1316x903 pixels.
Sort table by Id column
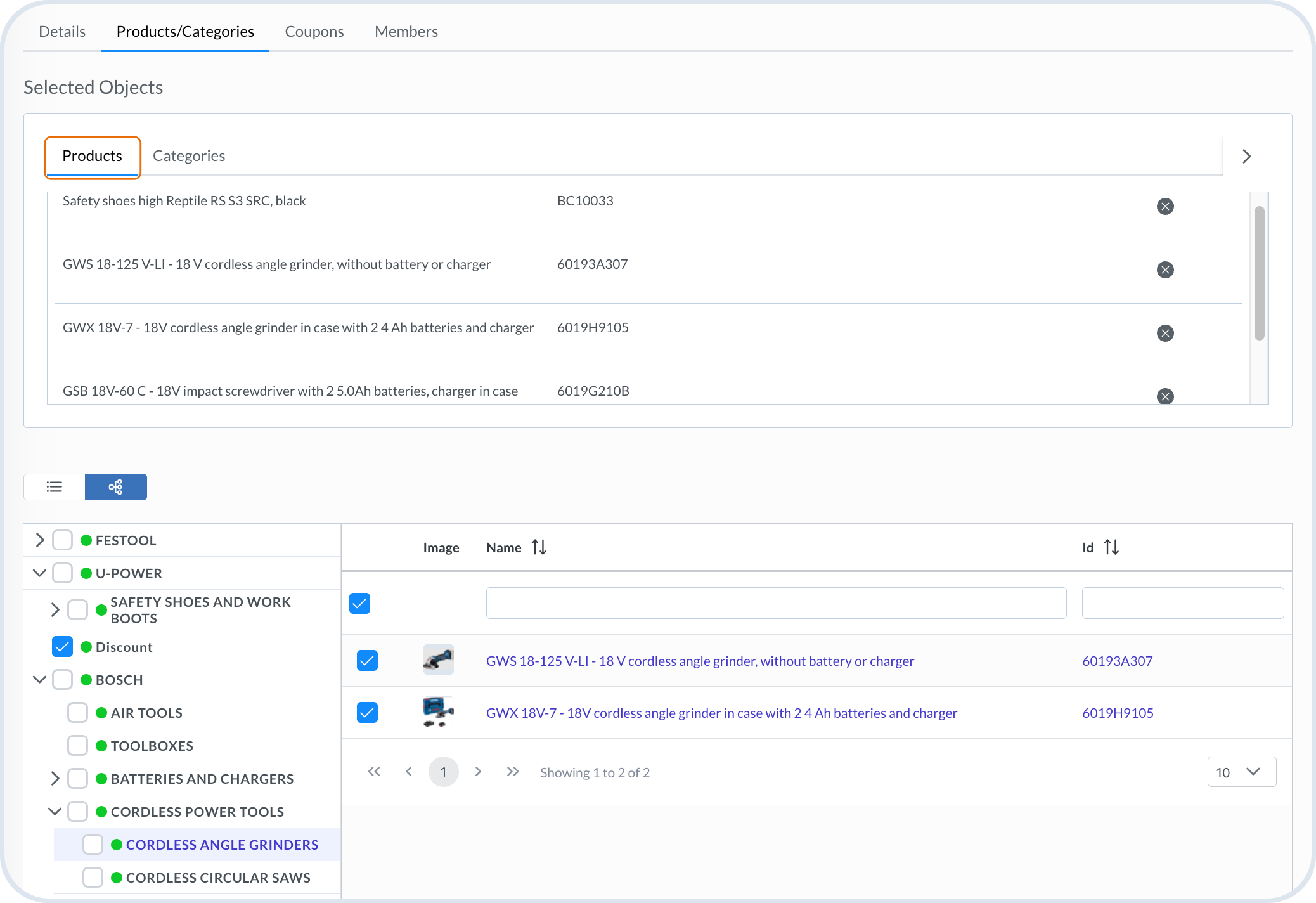pos(1111,547)
